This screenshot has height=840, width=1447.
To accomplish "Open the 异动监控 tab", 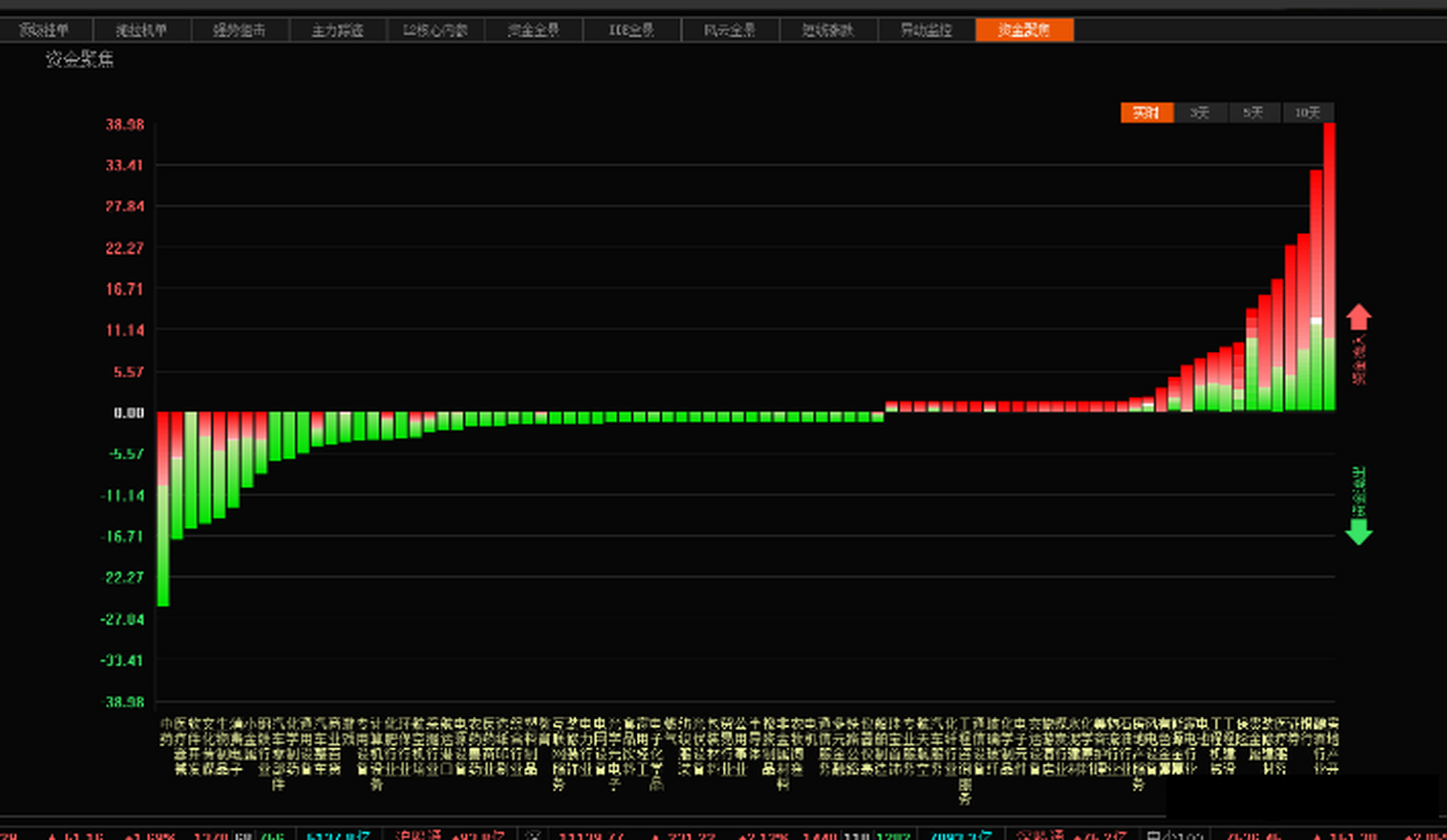I will pyautogui.click(x=926, y=30).
